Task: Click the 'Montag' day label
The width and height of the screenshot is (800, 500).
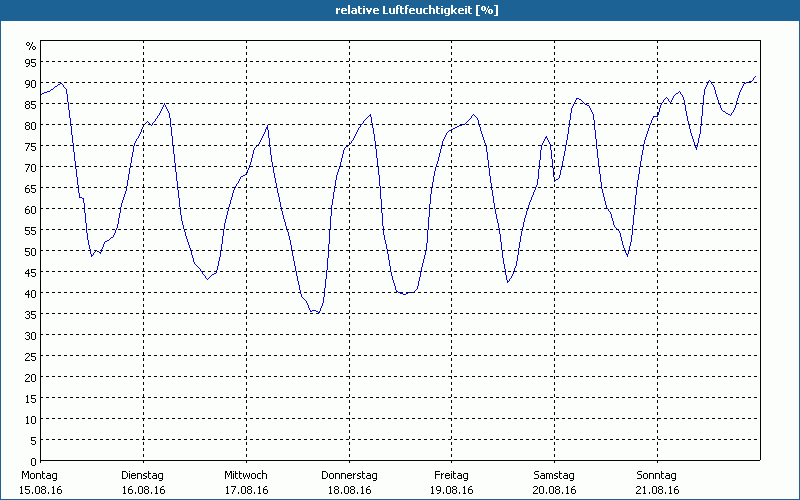Action: pos(39,475)
